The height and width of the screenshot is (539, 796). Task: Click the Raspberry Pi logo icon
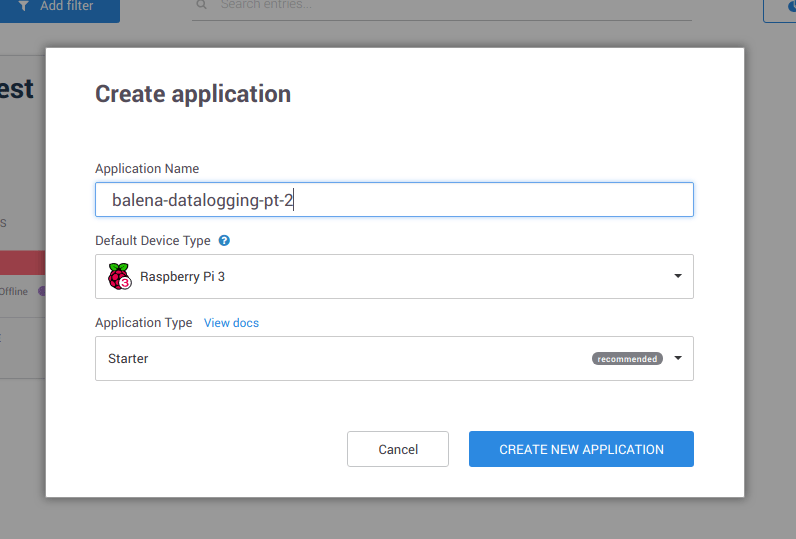pos(119,276)
